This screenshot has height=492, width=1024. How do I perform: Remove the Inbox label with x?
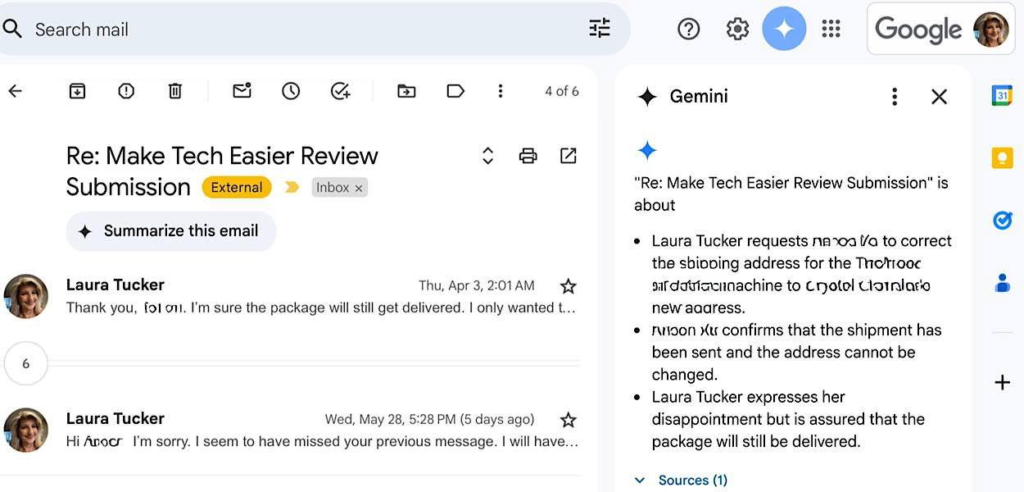(x=358, y=188)
